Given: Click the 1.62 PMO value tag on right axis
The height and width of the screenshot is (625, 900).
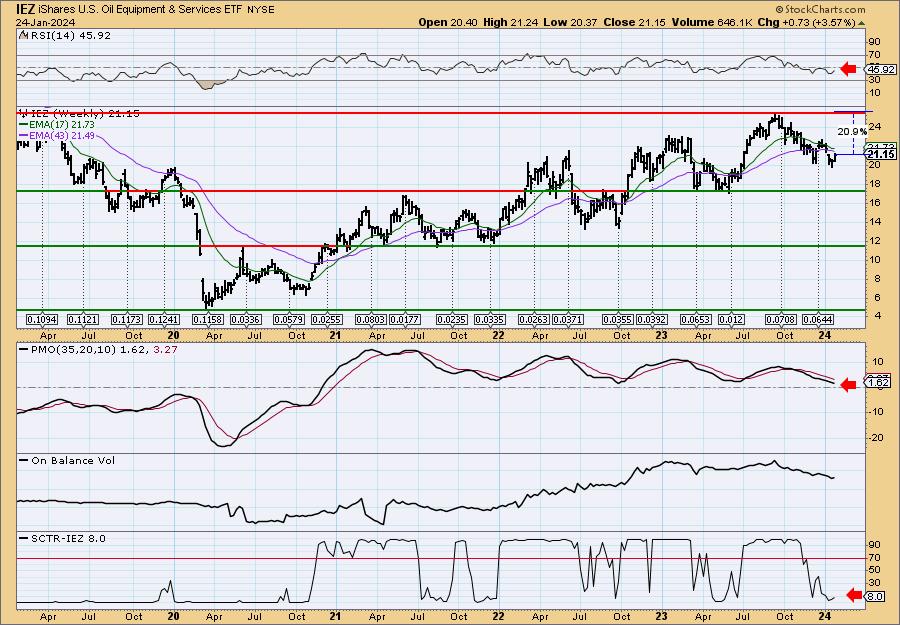Looking at the screenshot, I should point(879,382).
